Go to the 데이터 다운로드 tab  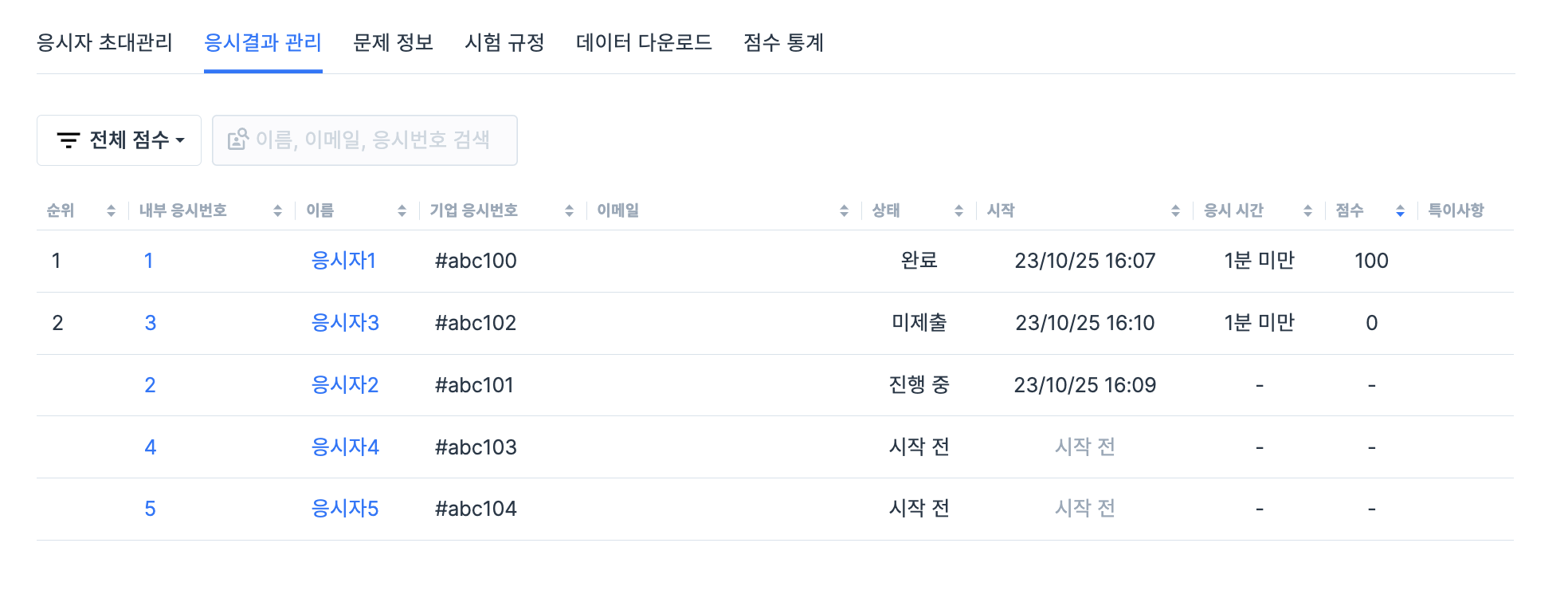point(644,42)
